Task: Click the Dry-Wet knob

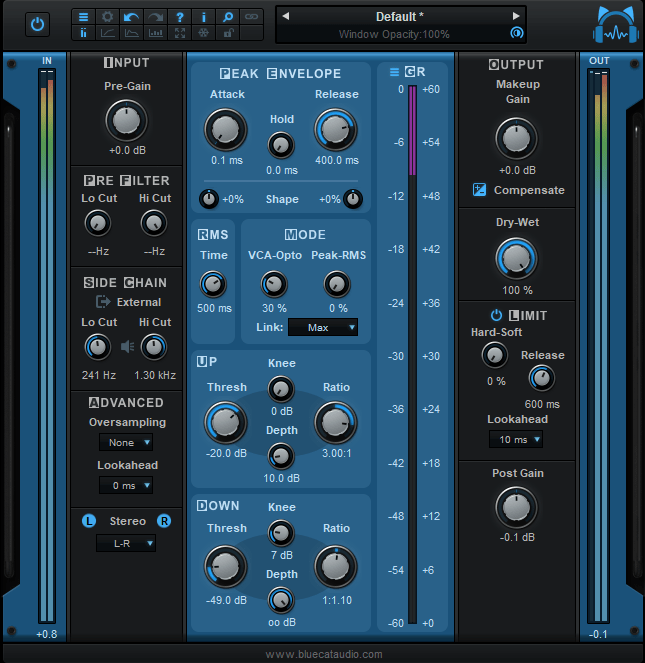Action: tap(516, 258)
